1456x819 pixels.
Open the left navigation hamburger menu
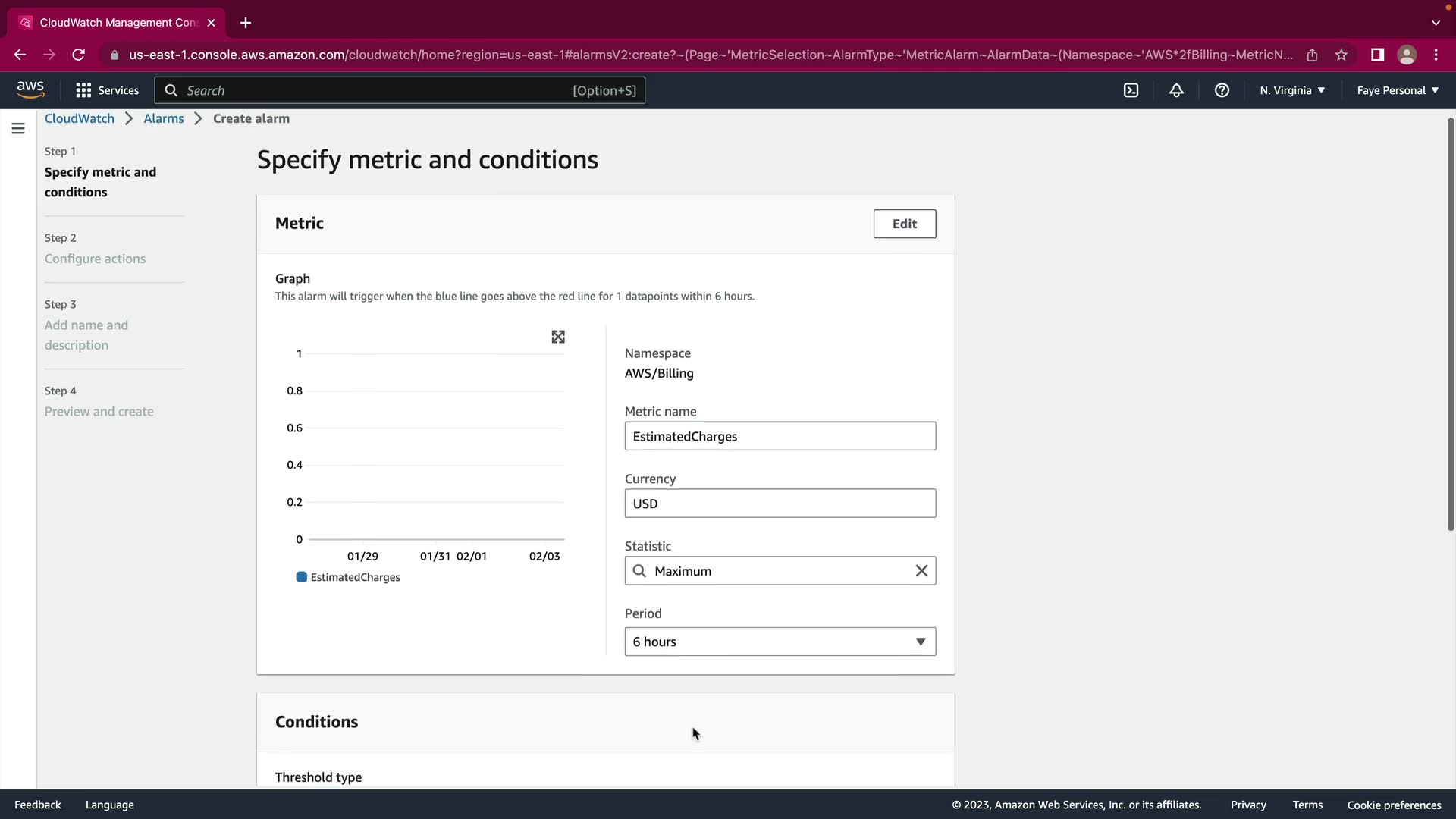(x=18, y=128)
